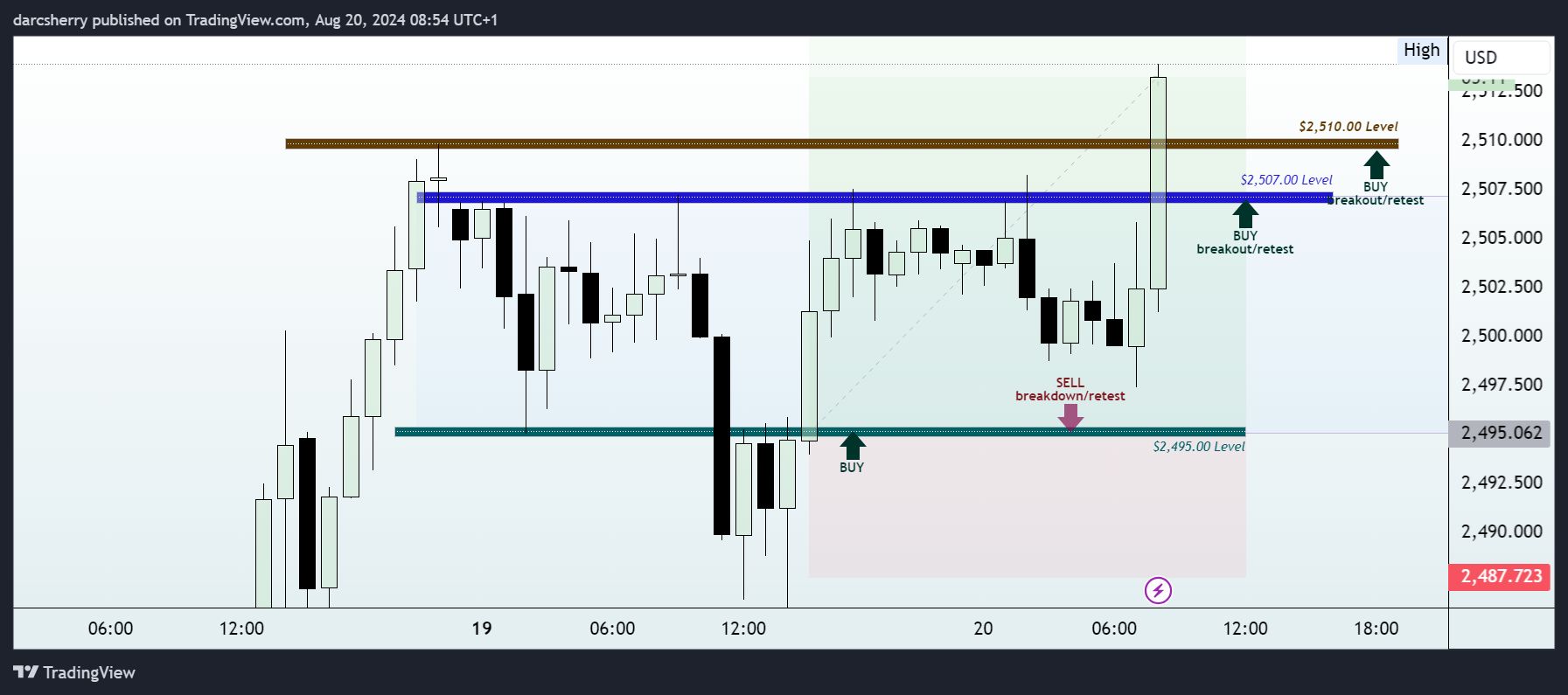Click the 2,507.500 price axis tick
This screenshot has width=1568, height=695.
coord(1501,189)
